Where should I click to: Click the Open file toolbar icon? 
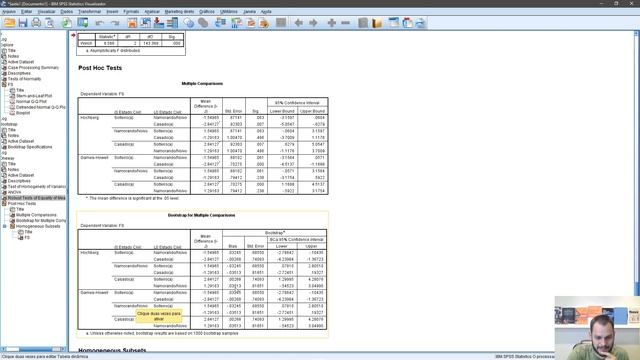click(9, 23)
